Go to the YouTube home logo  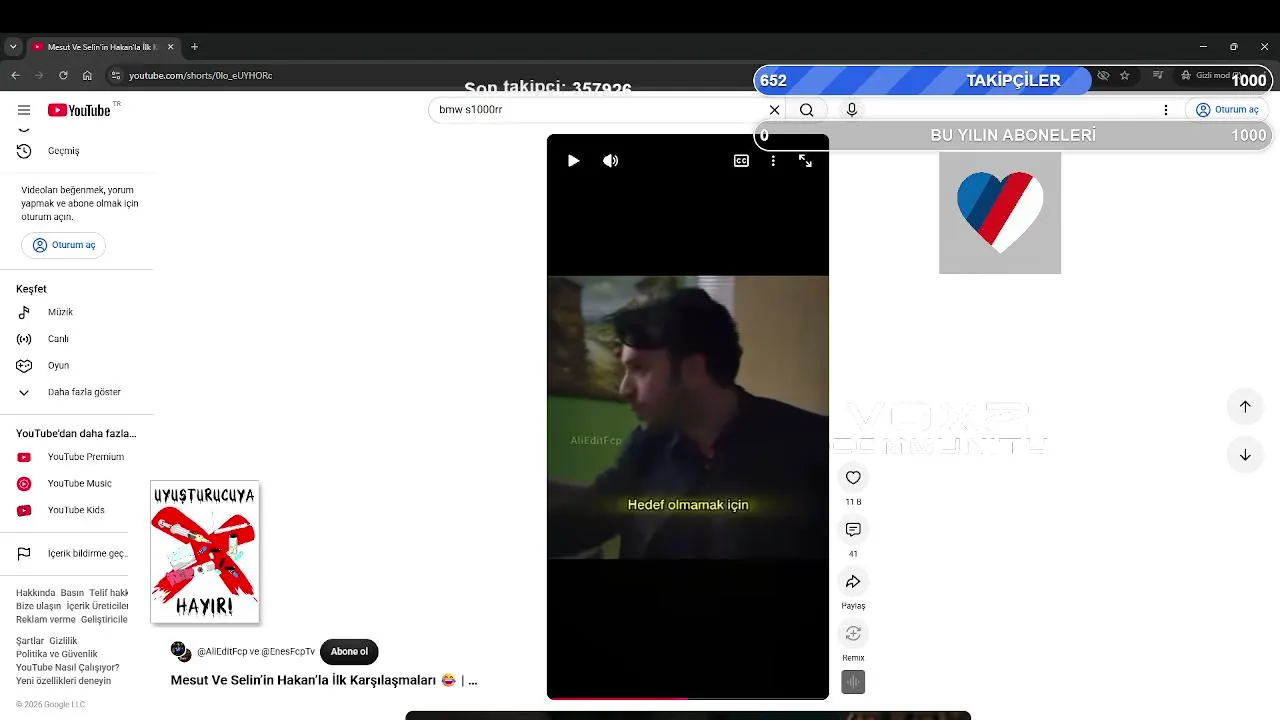[x=79, y=110]
